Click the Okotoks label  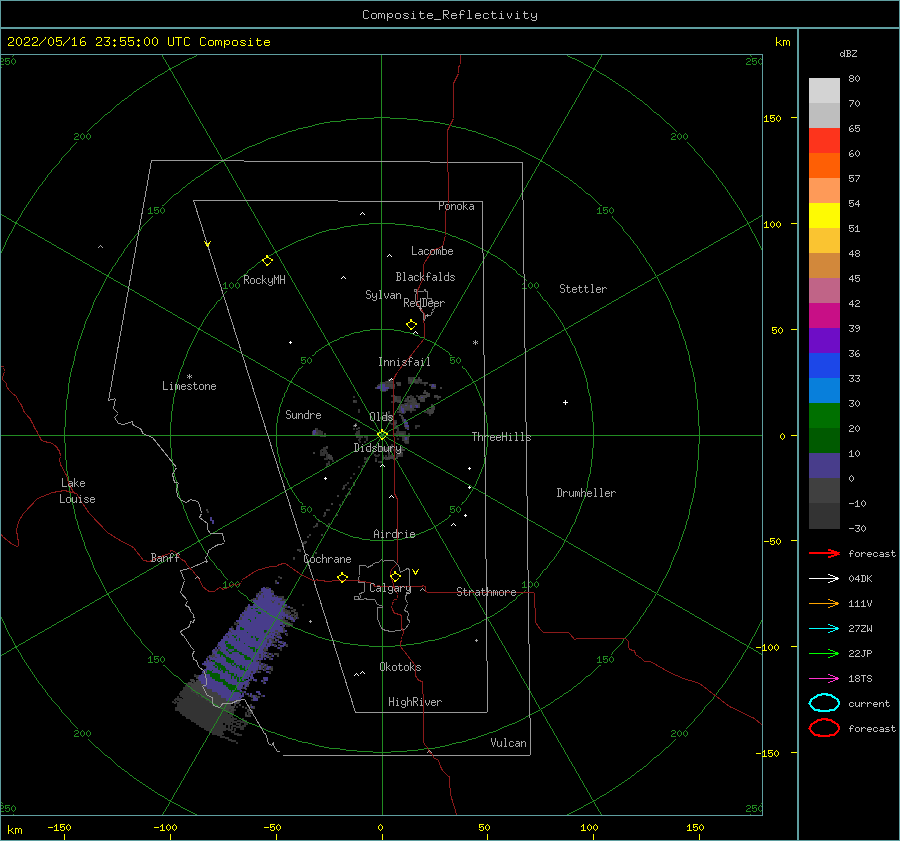[x=400, y=667]
